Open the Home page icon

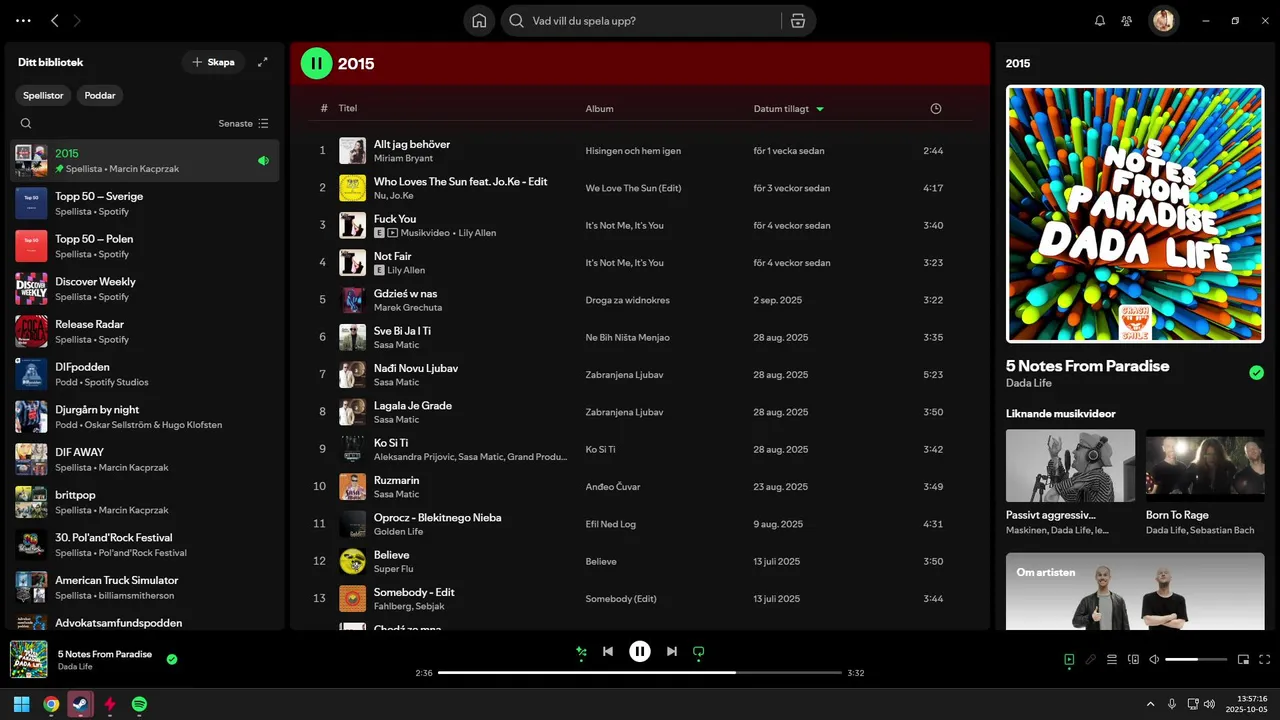pos(479,21)
